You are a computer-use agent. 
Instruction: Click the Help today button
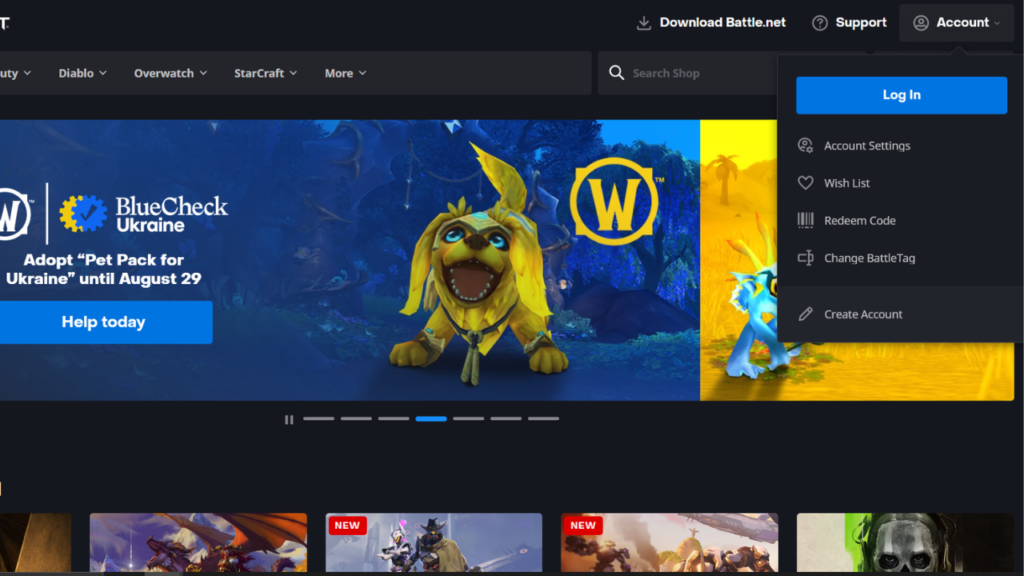coord(104,322)
